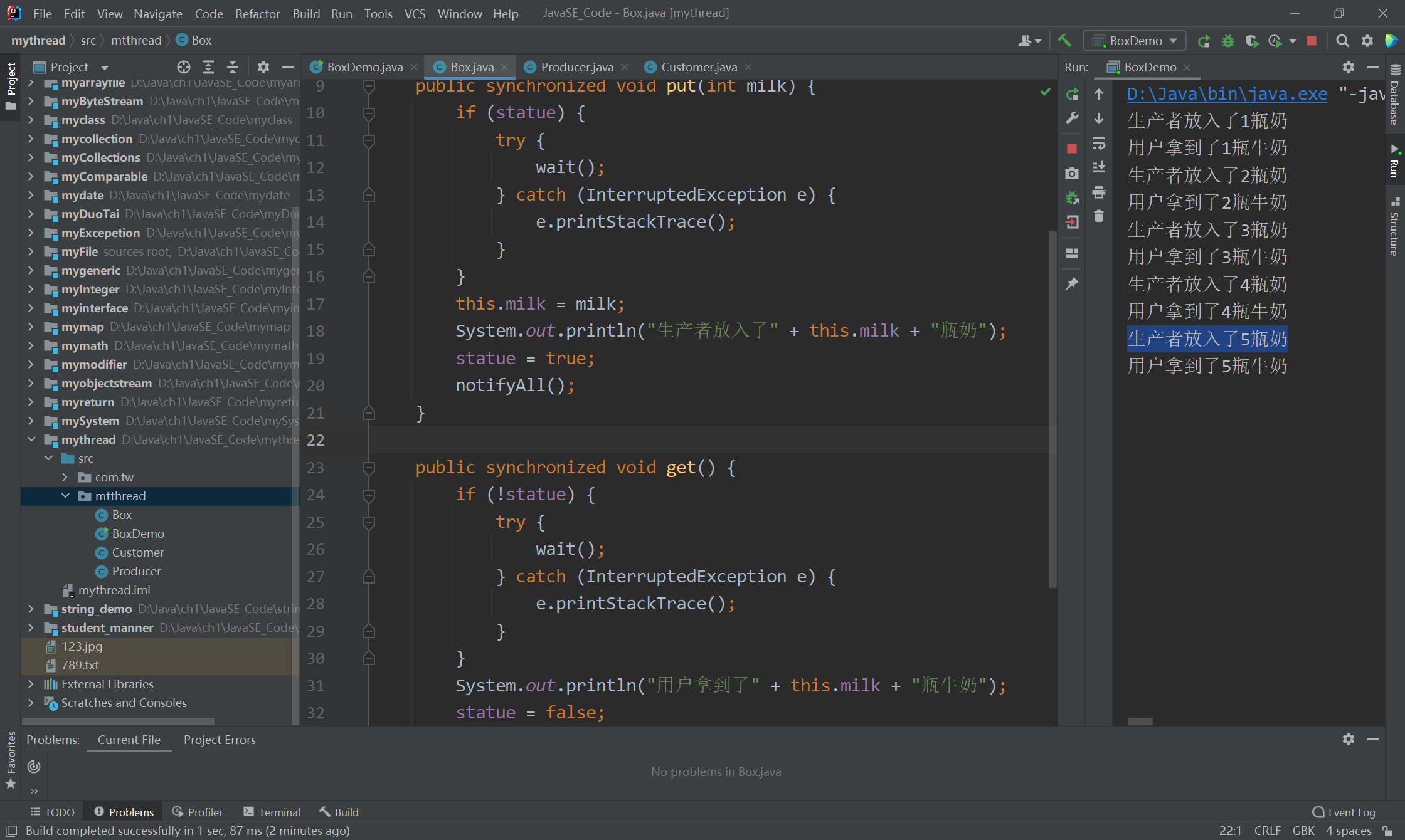The image size is (1405, 840).
Task: Collapse the mtthread package folder
Action: point(66,496)
